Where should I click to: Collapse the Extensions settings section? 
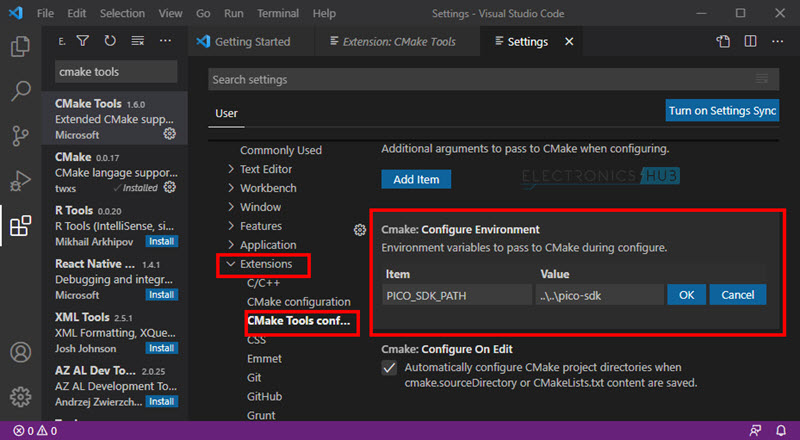231,265
